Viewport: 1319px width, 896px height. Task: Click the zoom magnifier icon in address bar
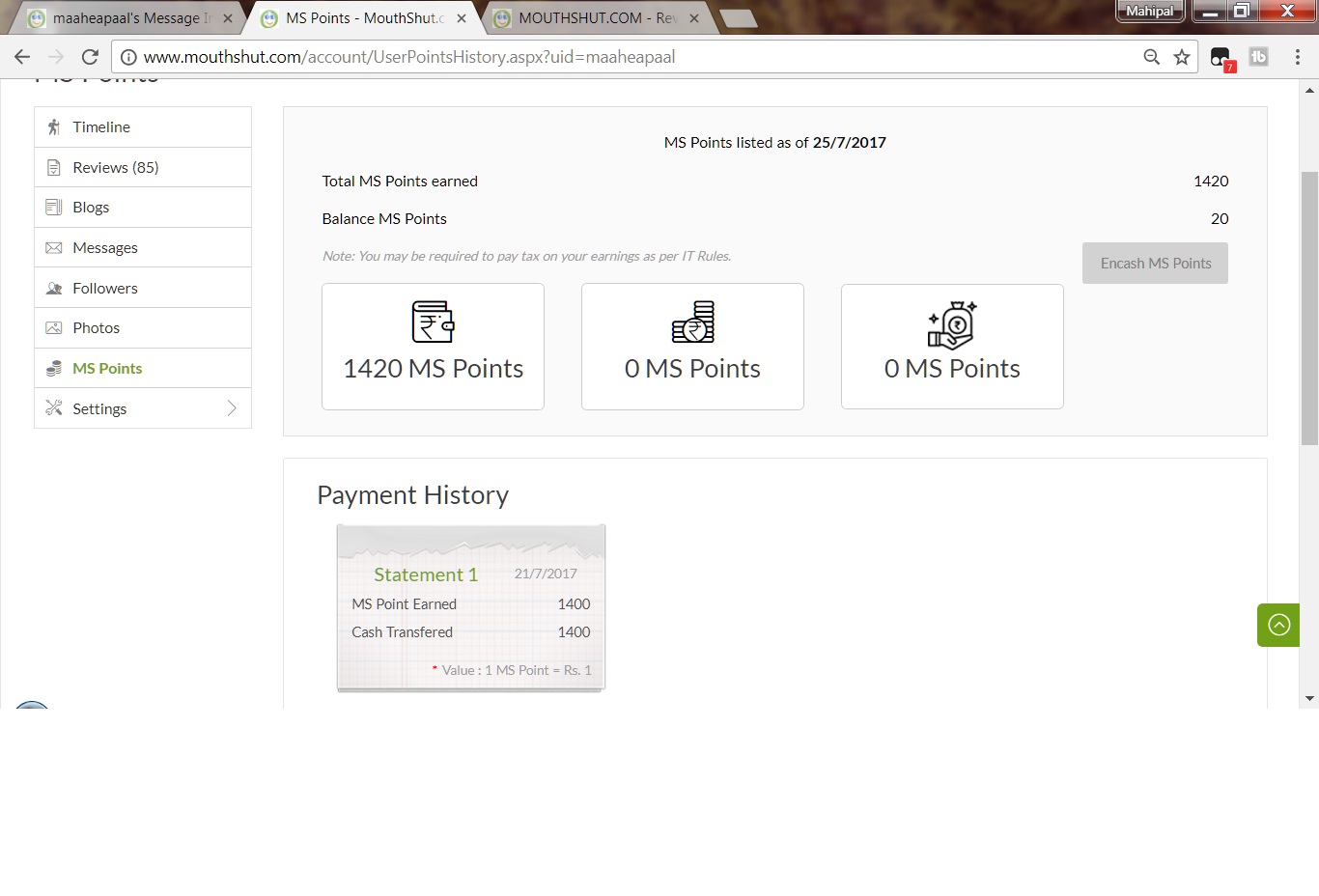pyautogui.click(x=1151, y=57)
